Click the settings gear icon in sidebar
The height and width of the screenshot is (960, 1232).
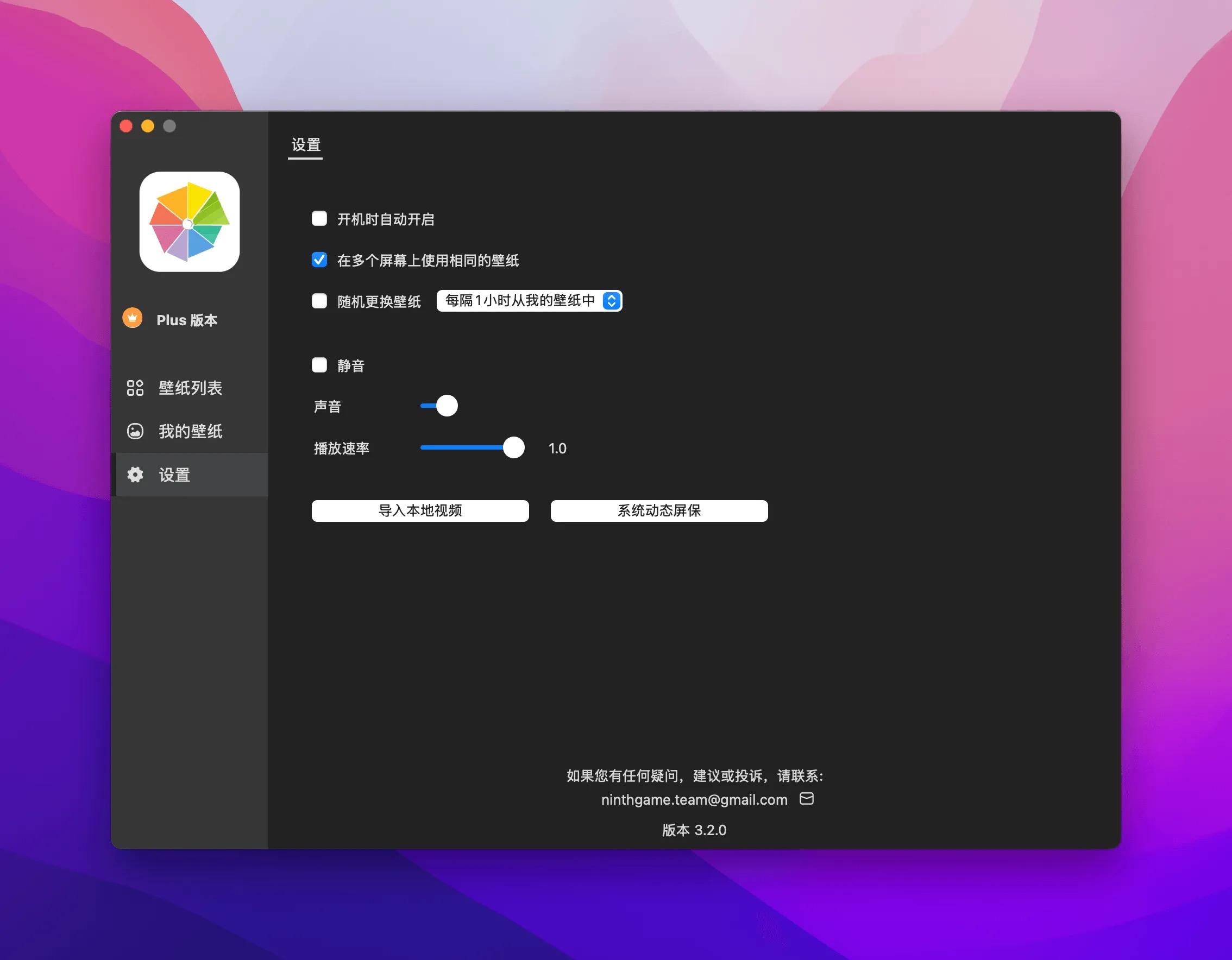tap(135, 475)
